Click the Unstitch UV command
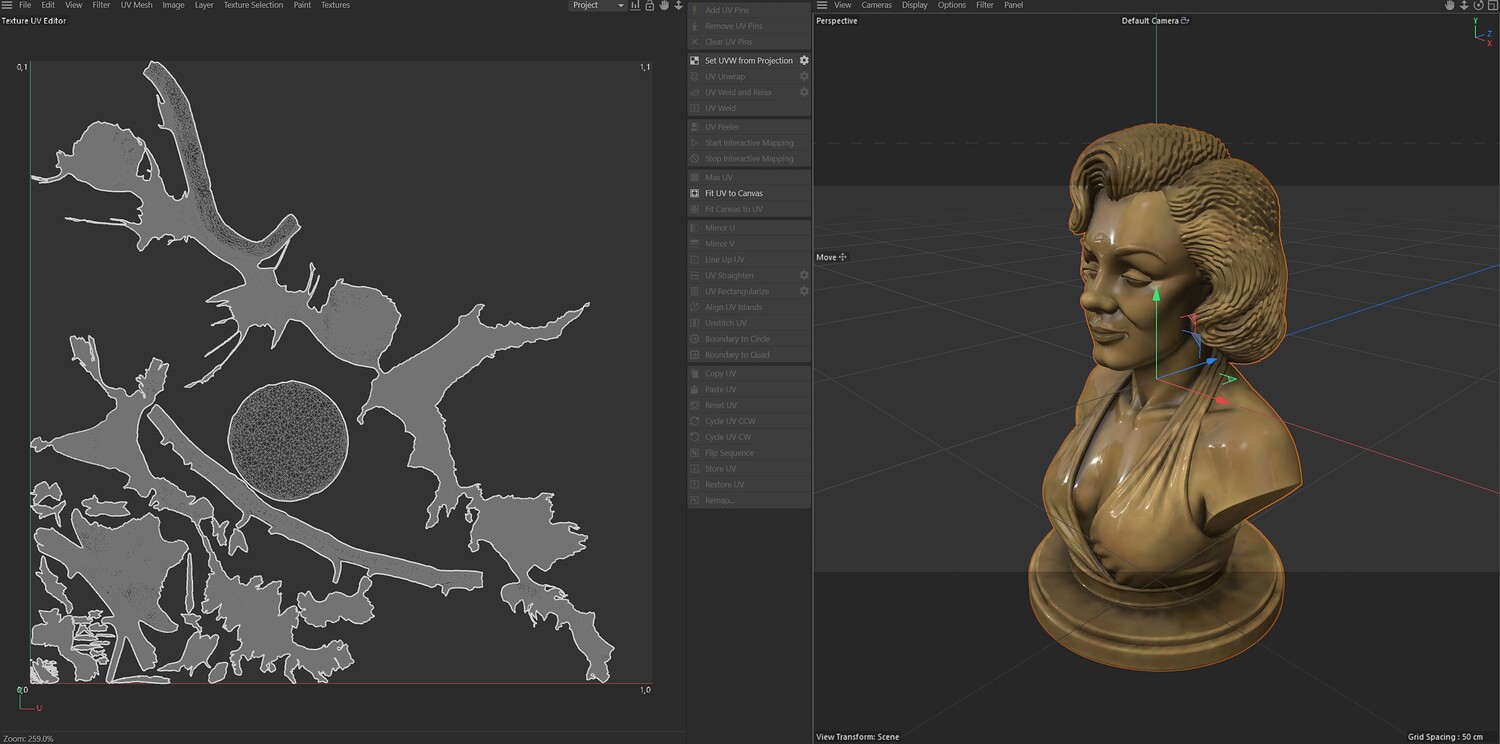 pos(749,323)
